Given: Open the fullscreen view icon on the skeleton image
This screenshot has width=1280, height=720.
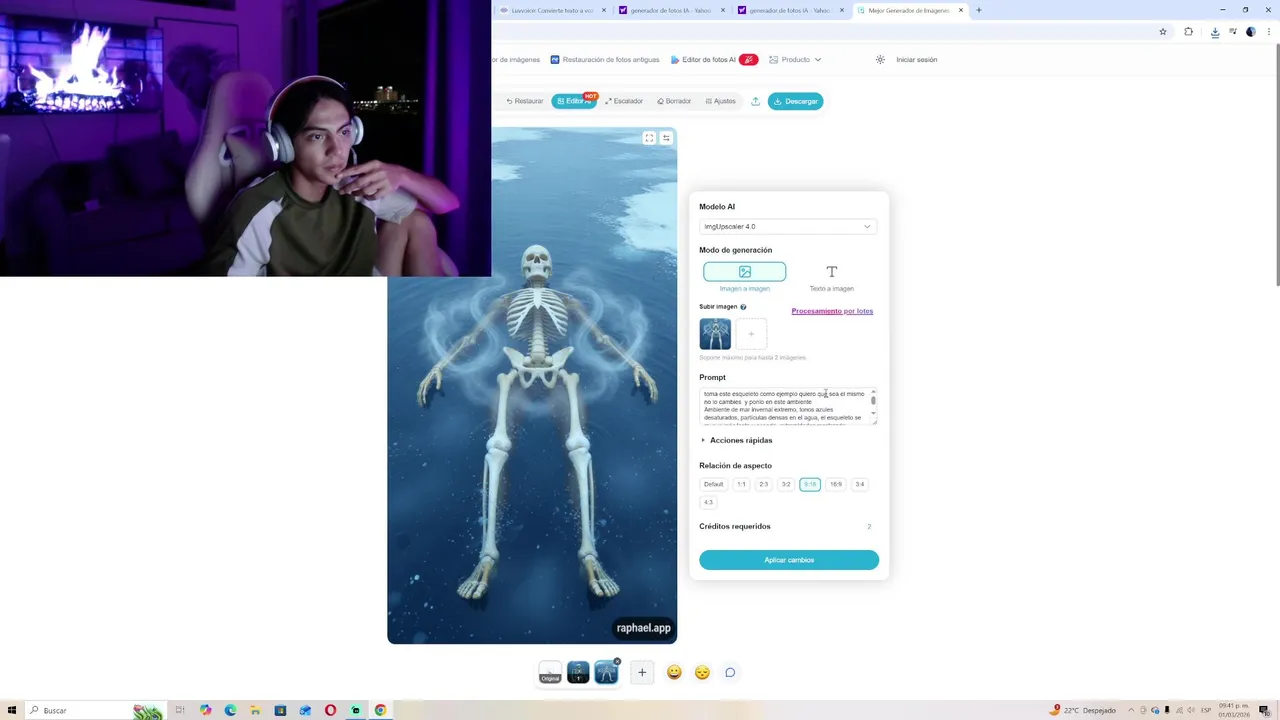Looking at the screenshot, I should 649,138.
